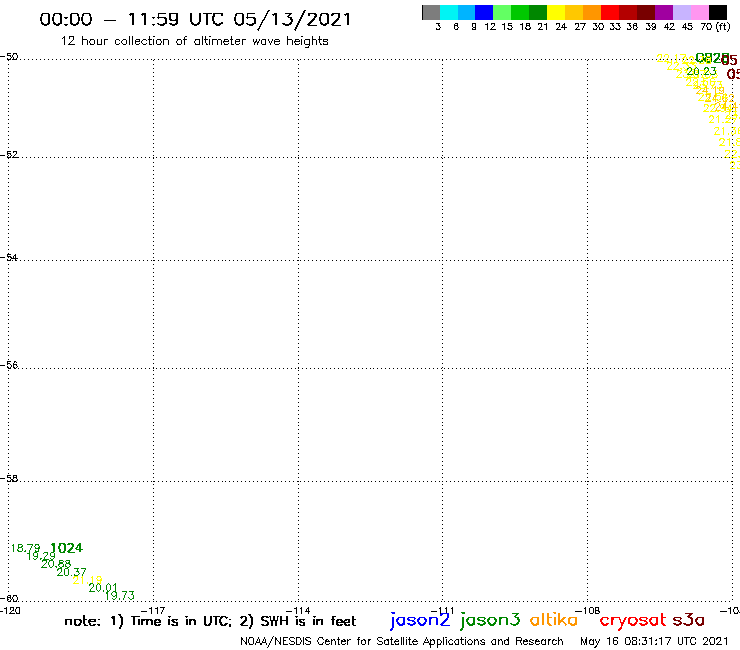This screenshot has height=650, width=740.
Task: Click the orange 30 ft legend swatch
Action: tap(592, 12)
